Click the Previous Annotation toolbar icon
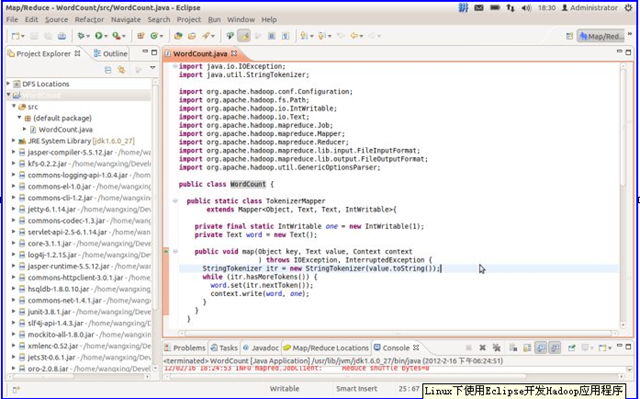The height and width of the screenshot is (399, 640). (x=321, y=36)
